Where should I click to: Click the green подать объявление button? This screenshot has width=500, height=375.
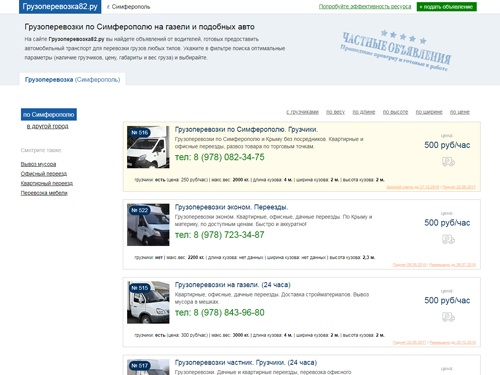(446, 7)
